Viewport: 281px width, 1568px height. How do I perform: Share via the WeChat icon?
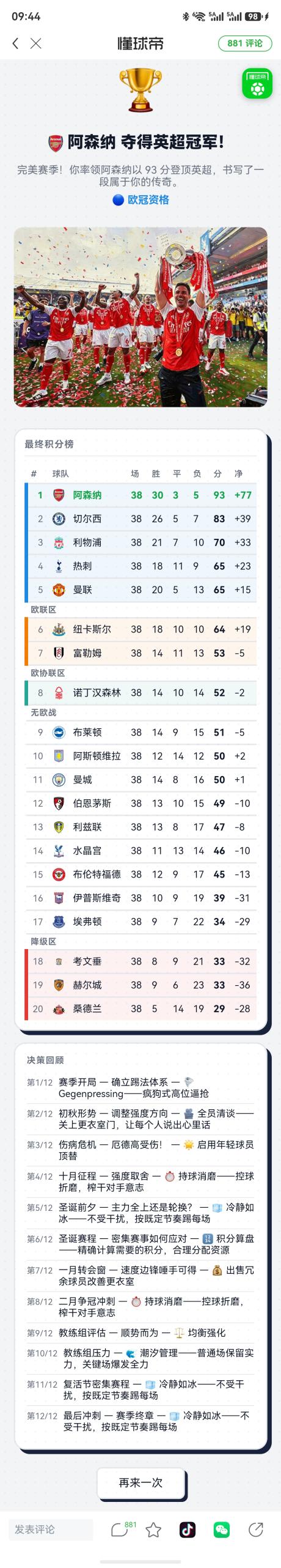[x=222, y=1529]
